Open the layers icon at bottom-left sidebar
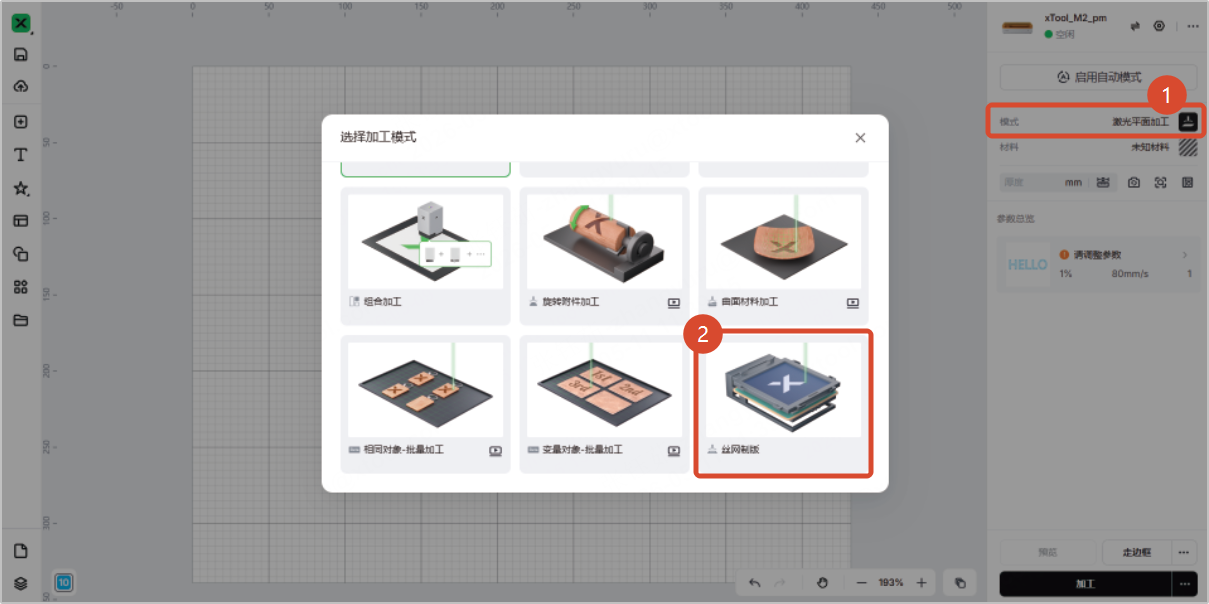The width and height of the screenshot is (1209, 604). click(x=20, y=583)
